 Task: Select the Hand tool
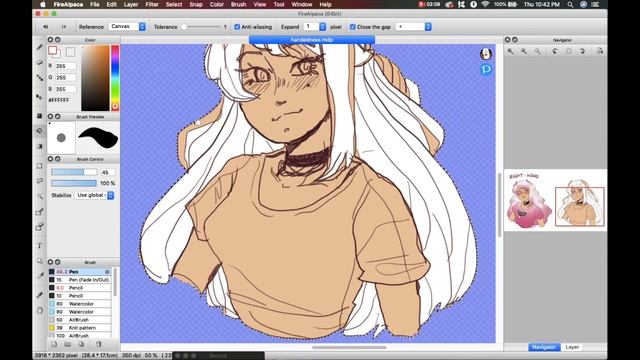[x=40, y=310]
